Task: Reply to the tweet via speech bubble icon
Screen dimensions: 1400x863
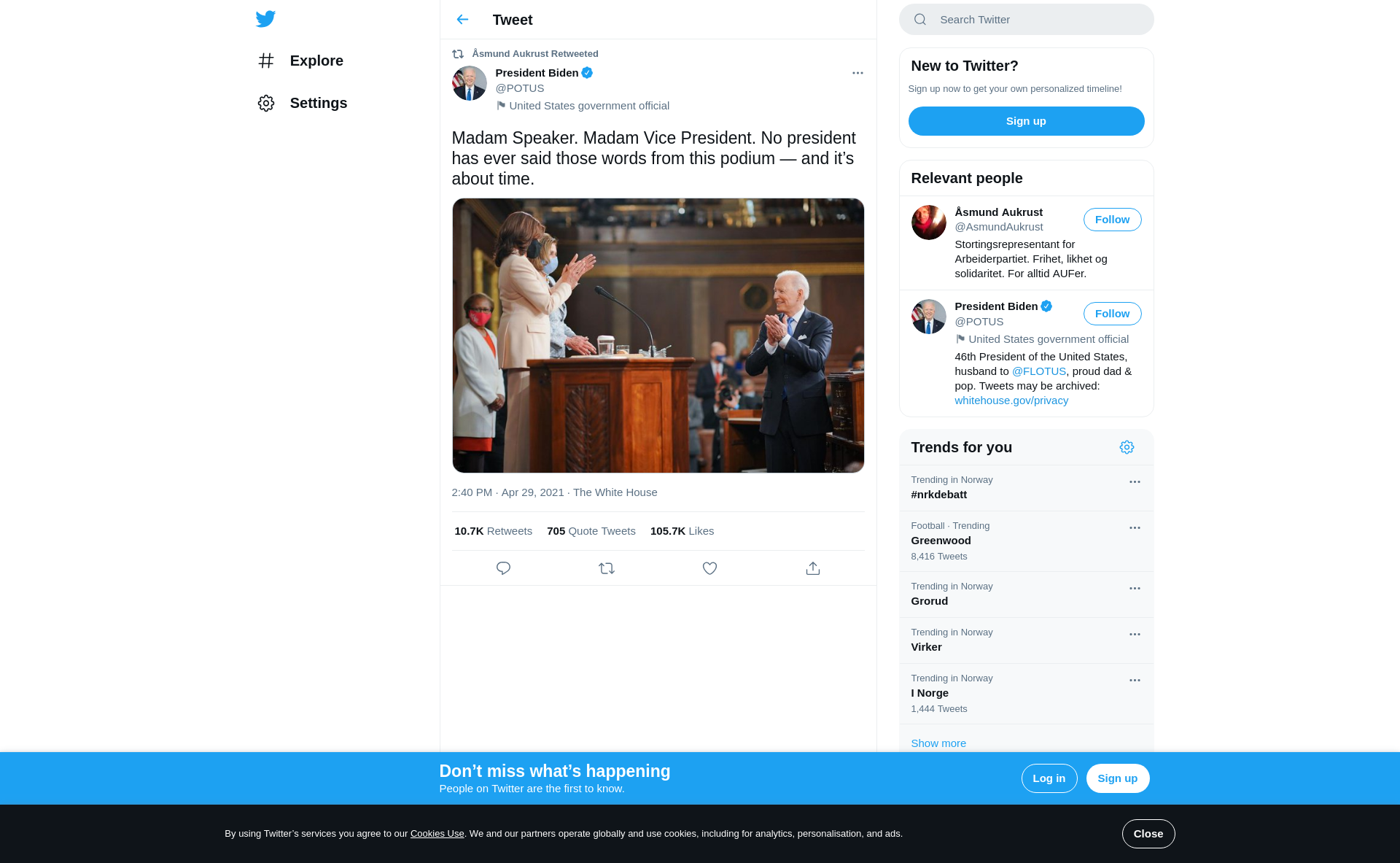Action: [x=503, y=568]
